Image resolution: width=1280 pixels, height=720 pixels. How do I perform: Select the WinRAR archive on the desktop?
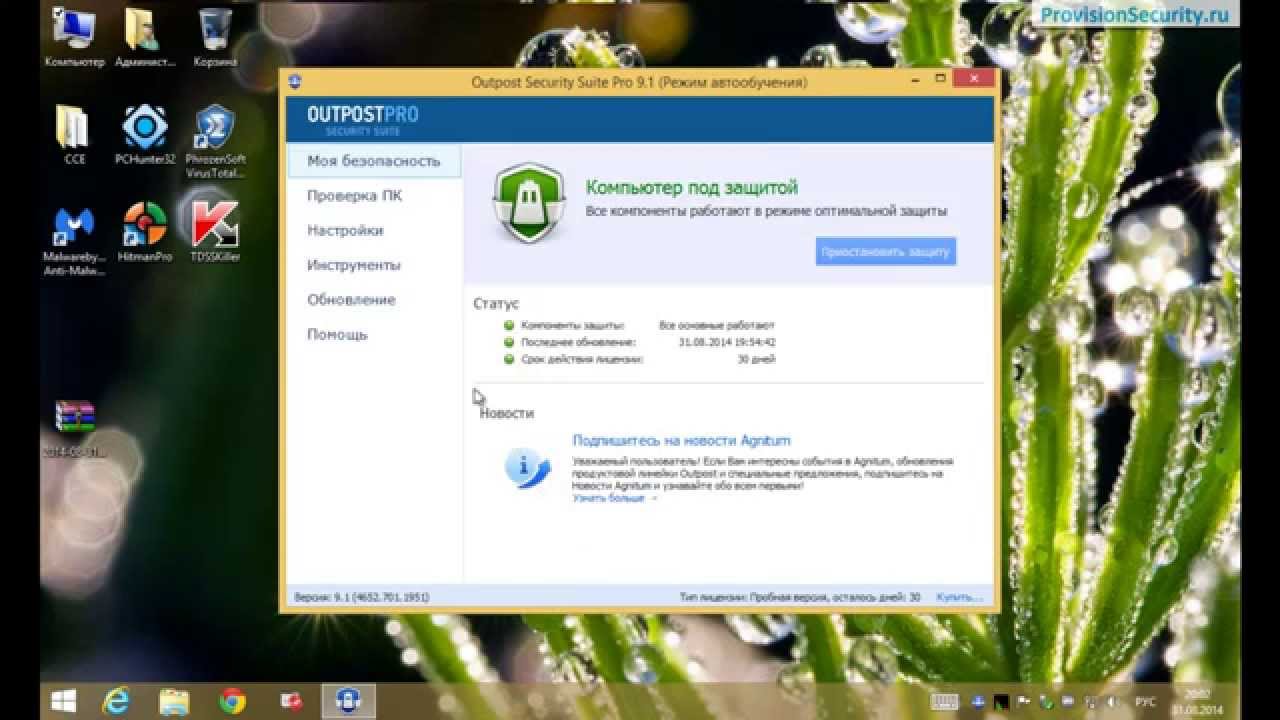point(74,428)
